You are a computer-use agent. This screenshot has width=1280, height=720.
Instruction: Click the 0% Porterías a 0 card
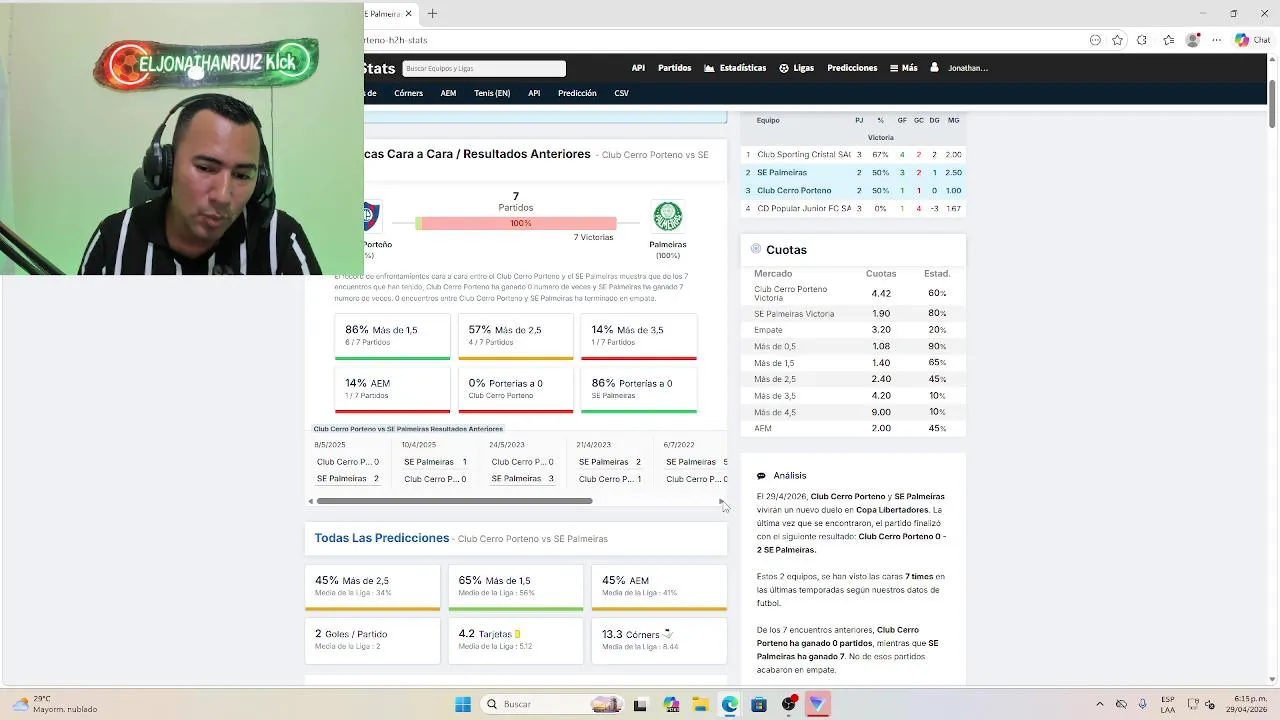point(516,390)
